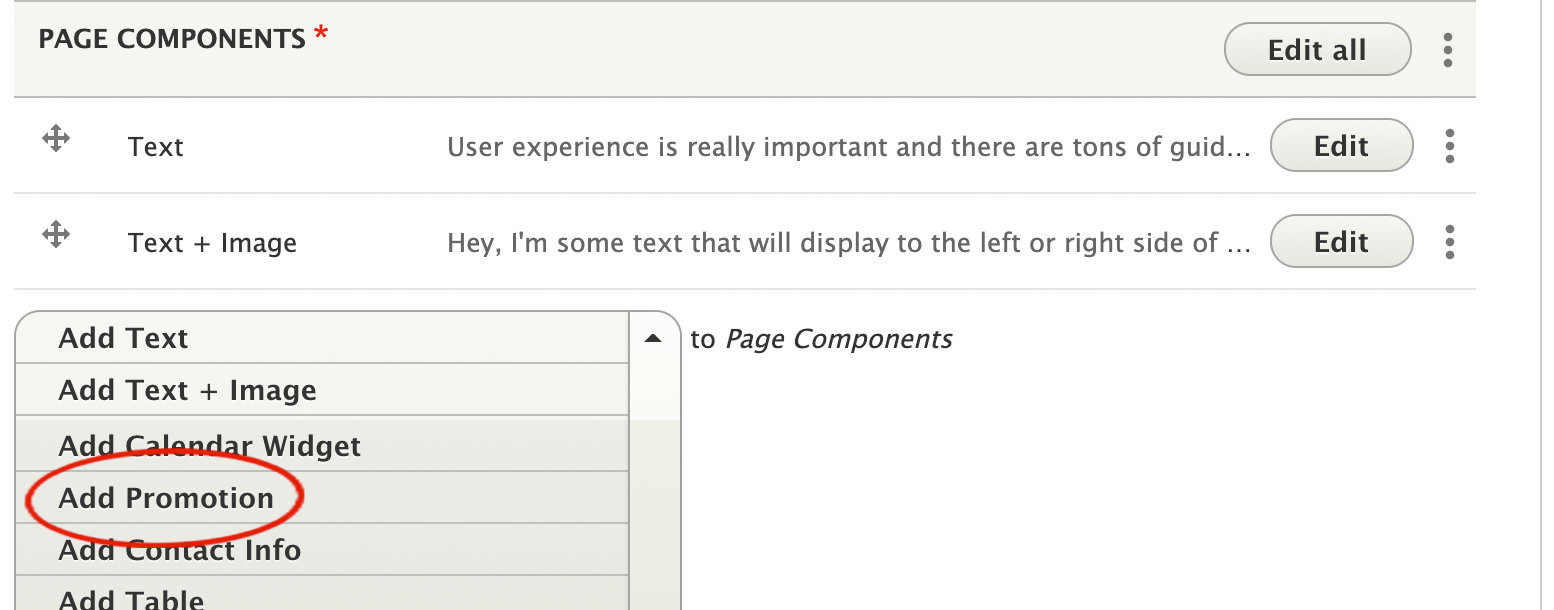Collapse the add-component dropdown arrow
1554x610 pixels.
point(654,339)
